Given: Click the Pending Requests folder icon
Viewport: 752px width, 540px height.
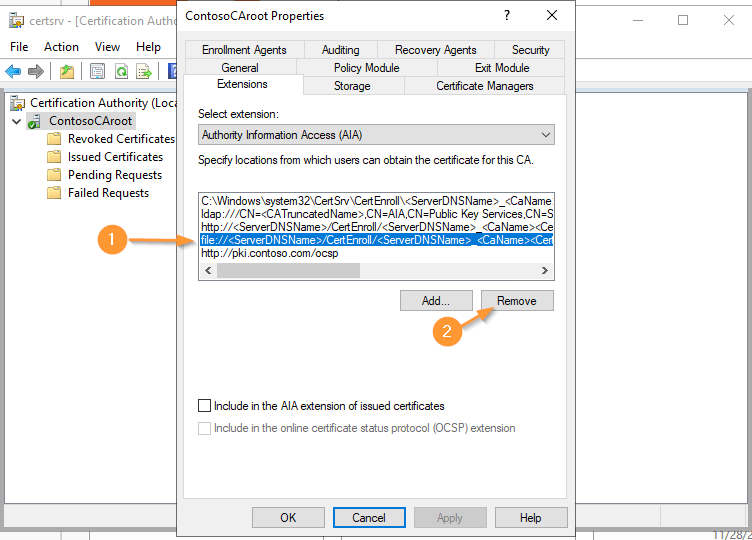Looking at the screenshot, I should pos(54,175).
